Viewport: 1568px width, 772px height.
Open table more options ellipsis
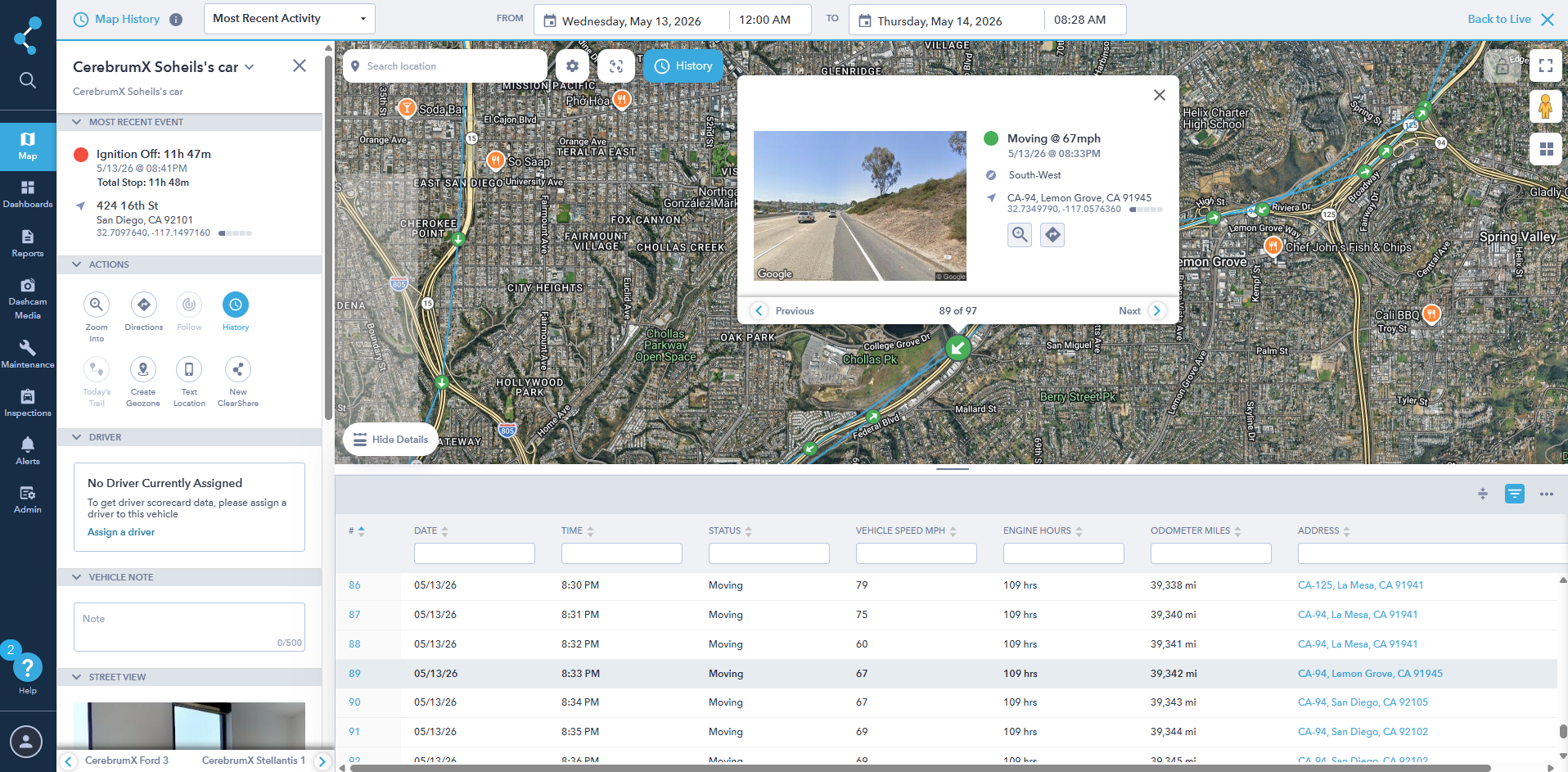pyautogui.click(x=1546, y=494)
